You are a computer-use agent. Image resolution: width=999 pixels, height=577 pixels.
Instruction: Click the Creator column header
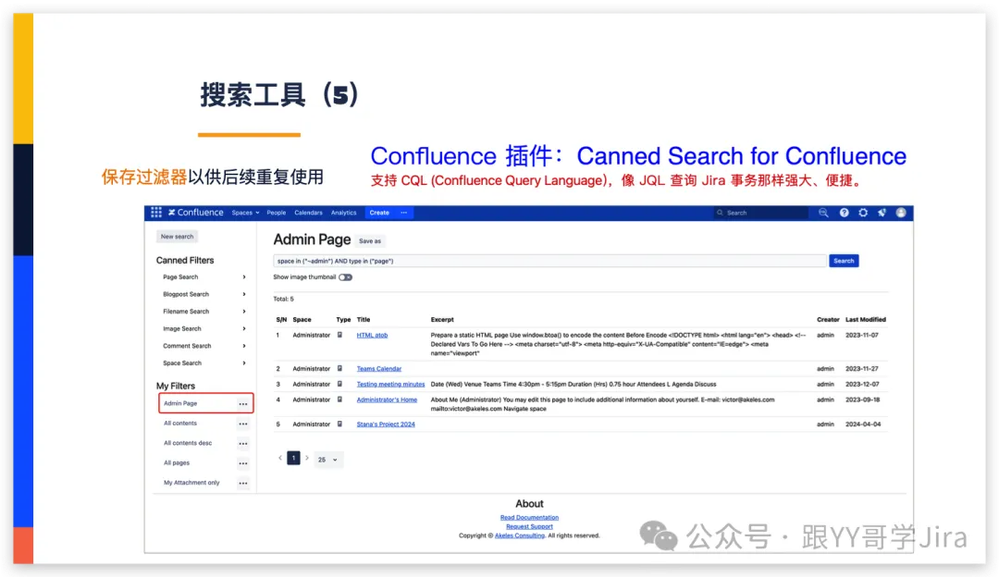[828, 320]
